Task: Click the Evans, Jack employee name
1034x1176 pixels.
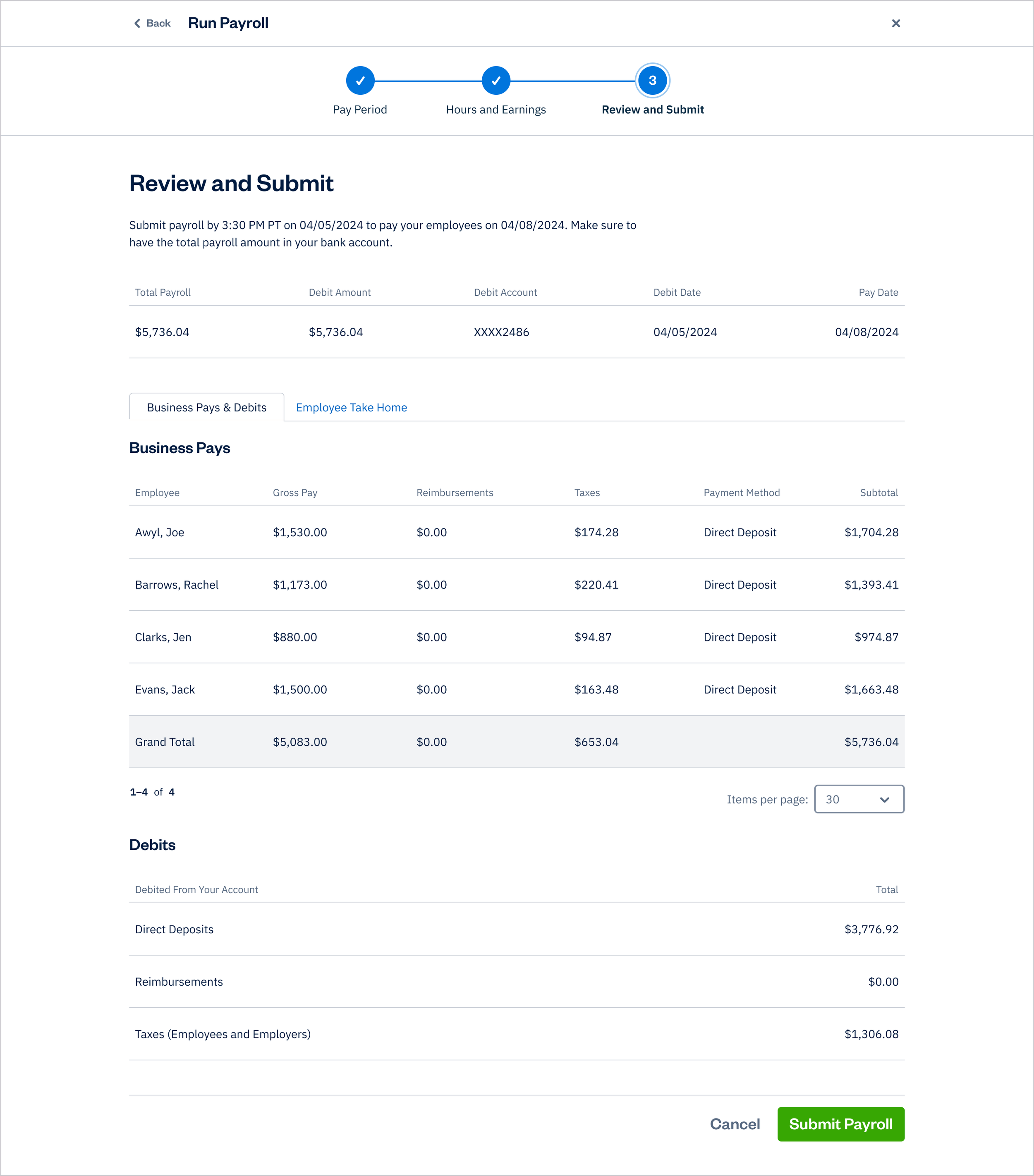Action: pos(165,689)
